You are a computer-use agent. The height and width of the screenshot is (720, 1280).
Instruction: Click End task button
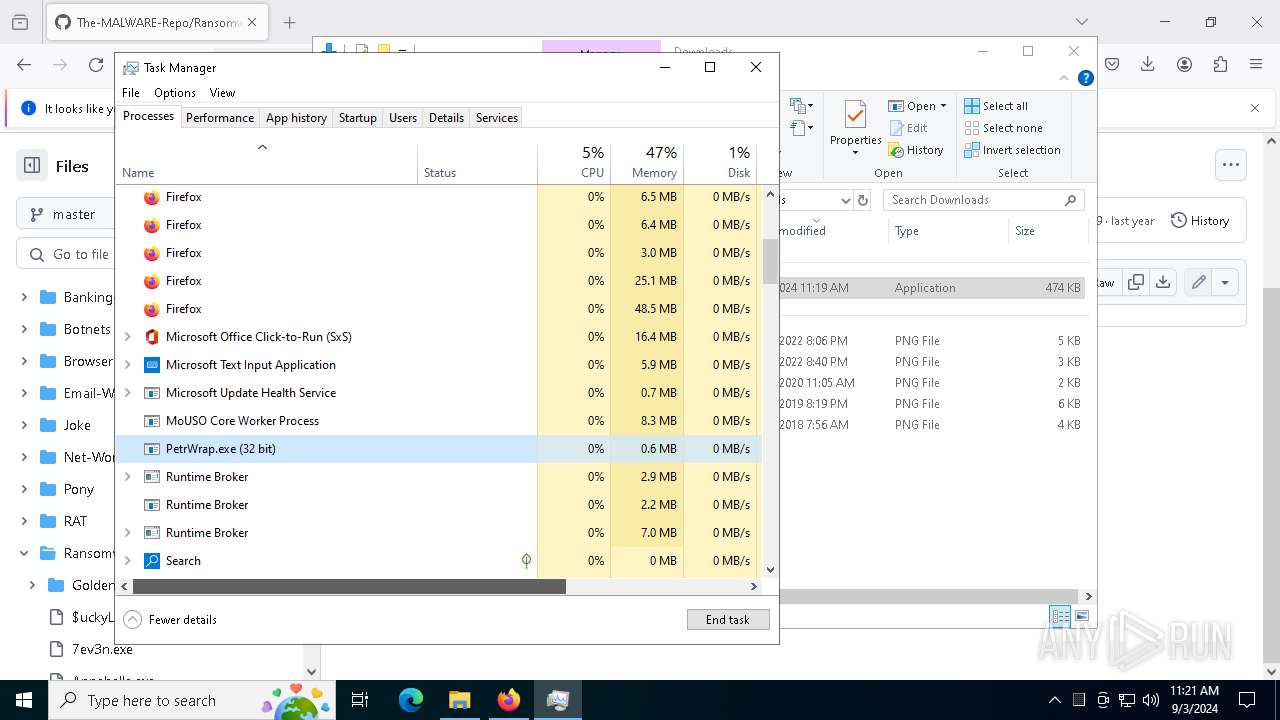tap(728, 620)
